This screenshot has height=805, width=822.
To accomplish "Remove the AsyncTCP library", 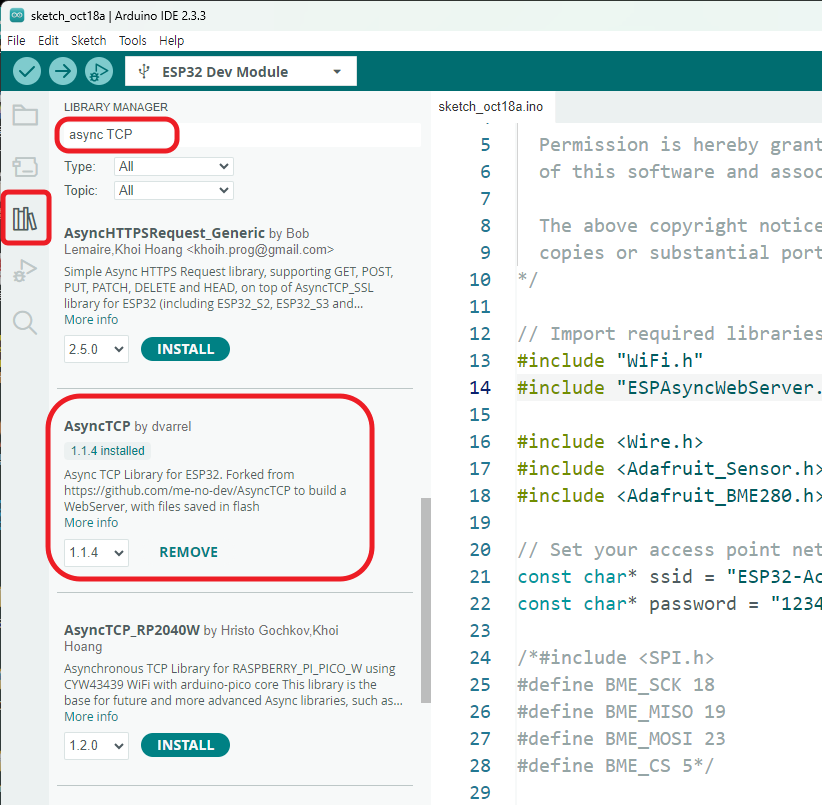I will point(189,552).
